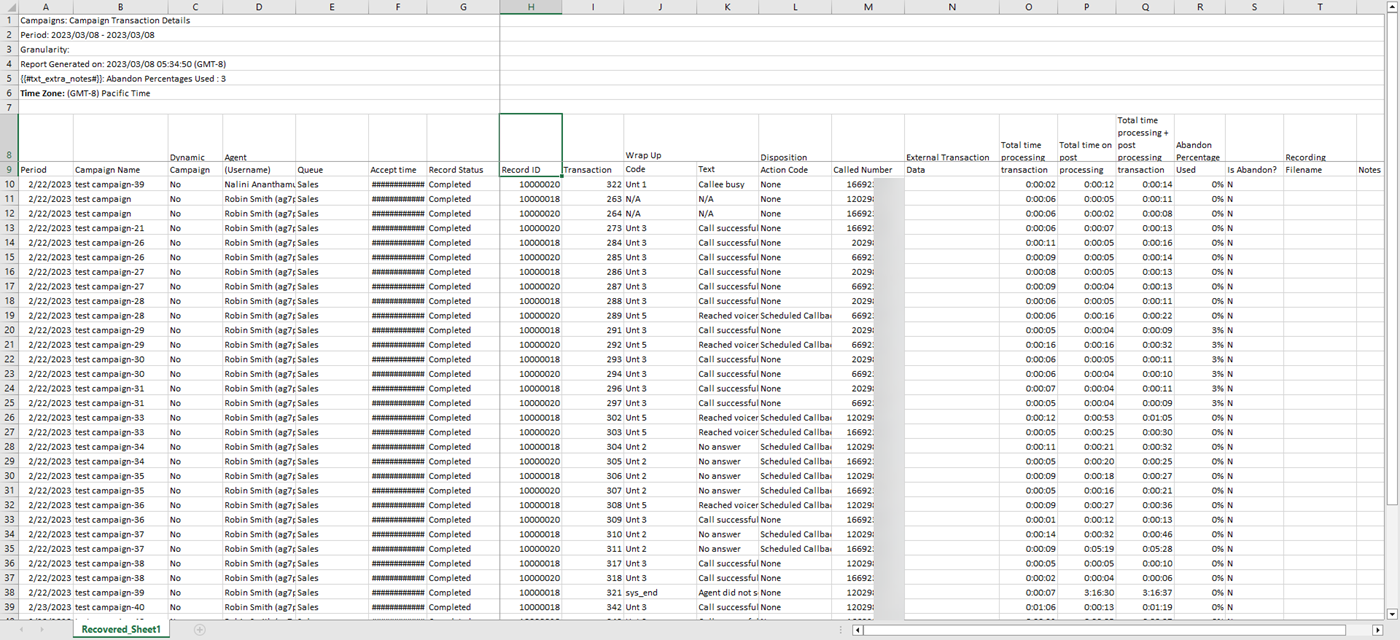Click the 'Called Number' header cell

coord(868,170)
